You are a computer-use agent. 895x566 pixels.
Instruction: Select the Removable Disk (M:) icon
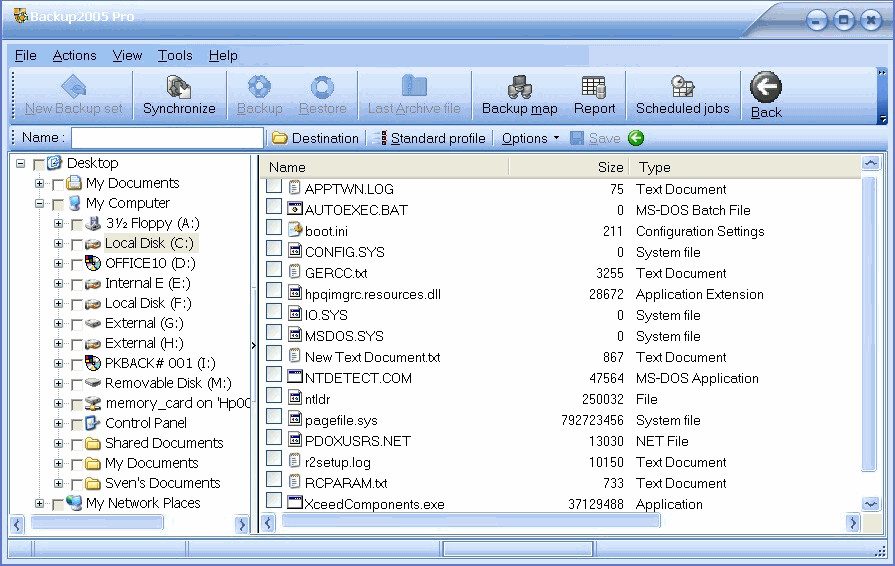tap(93, 383)
